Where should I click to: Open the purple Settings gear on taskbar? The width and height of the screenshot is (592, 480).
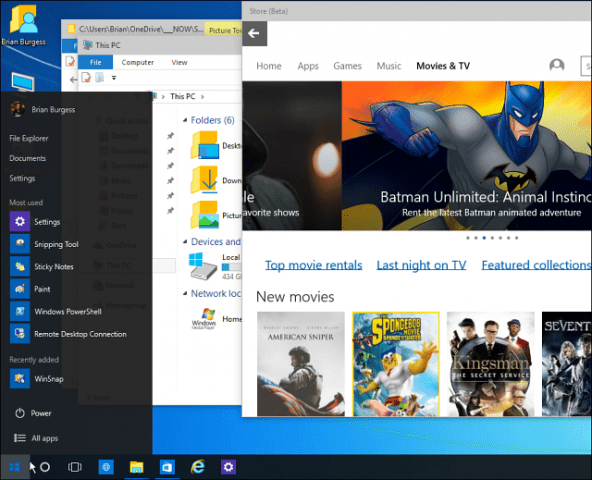(x=228, y=467)
